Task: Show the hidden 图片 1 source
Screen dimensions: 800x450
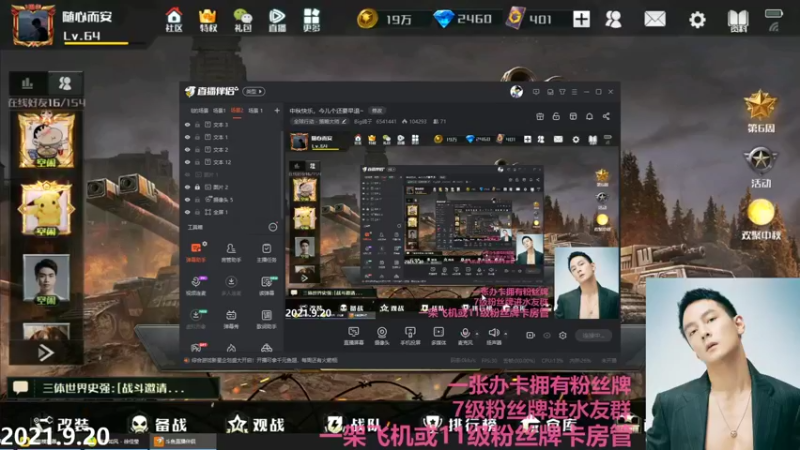Action: pyautogui.click(x=188, y=174)
